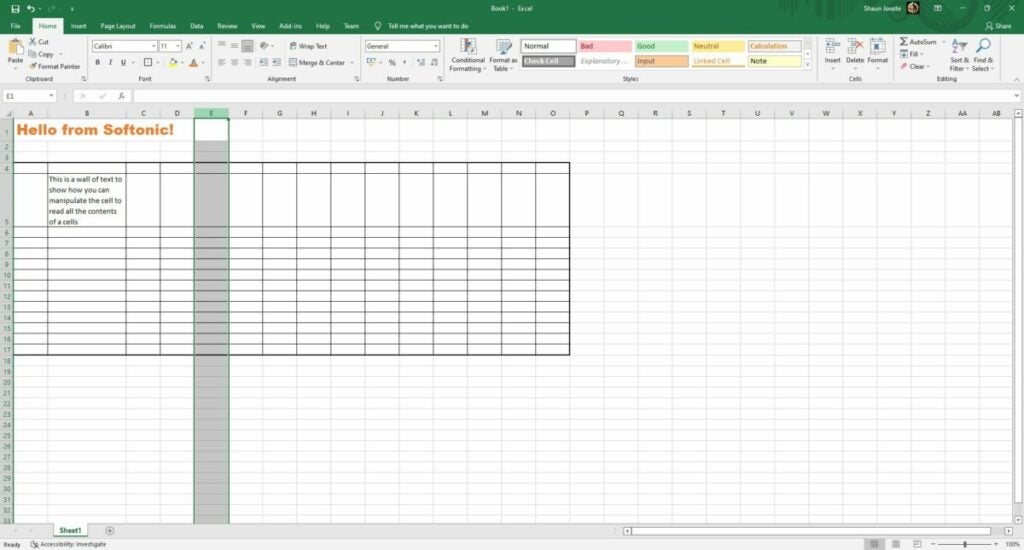Open Sort & Filter menu
Image resolution: width=1024 pixels, height=550 pixels.
pyautogui.click(x=959, y=55)
